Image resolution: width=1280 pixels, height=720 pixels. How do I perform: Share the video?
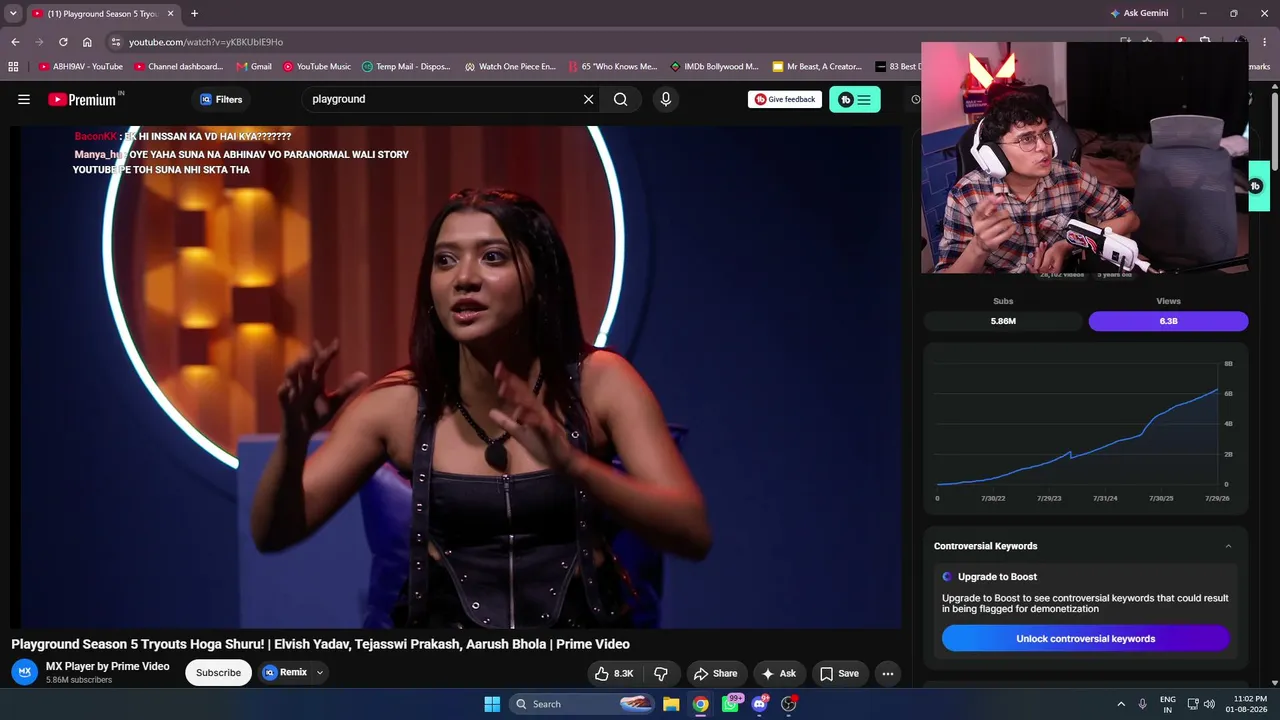click(715, 674)
